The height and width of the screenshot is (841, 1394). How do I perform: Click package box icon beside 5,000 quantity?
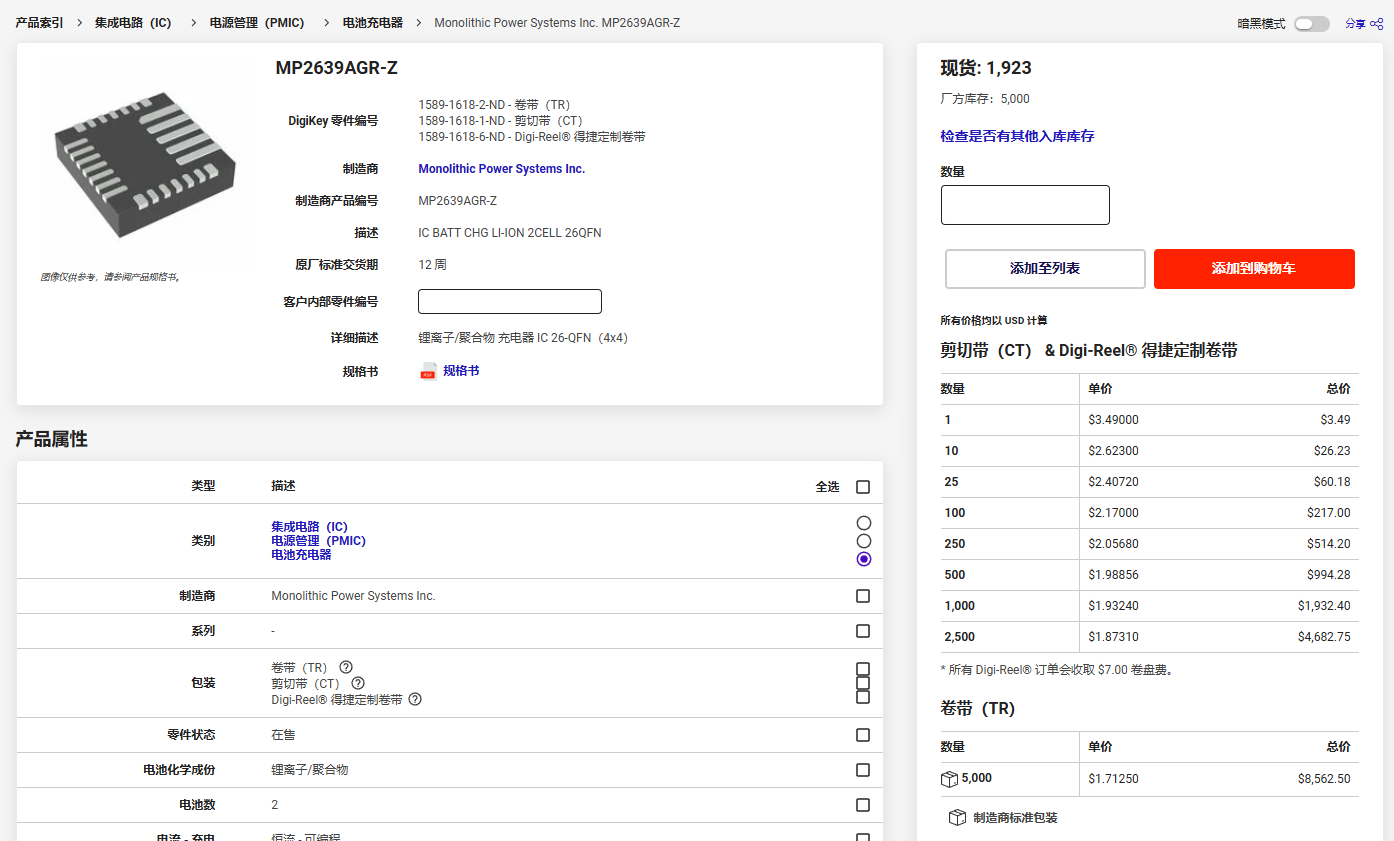(x=949, y=779)
